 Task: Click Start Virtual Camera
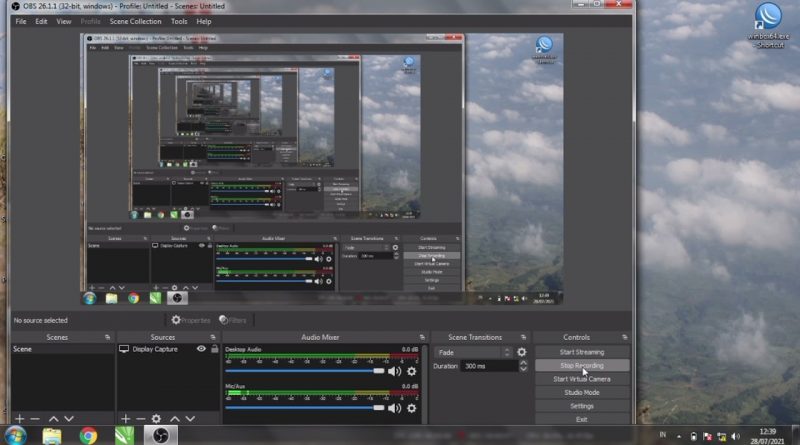click(582, 379)
